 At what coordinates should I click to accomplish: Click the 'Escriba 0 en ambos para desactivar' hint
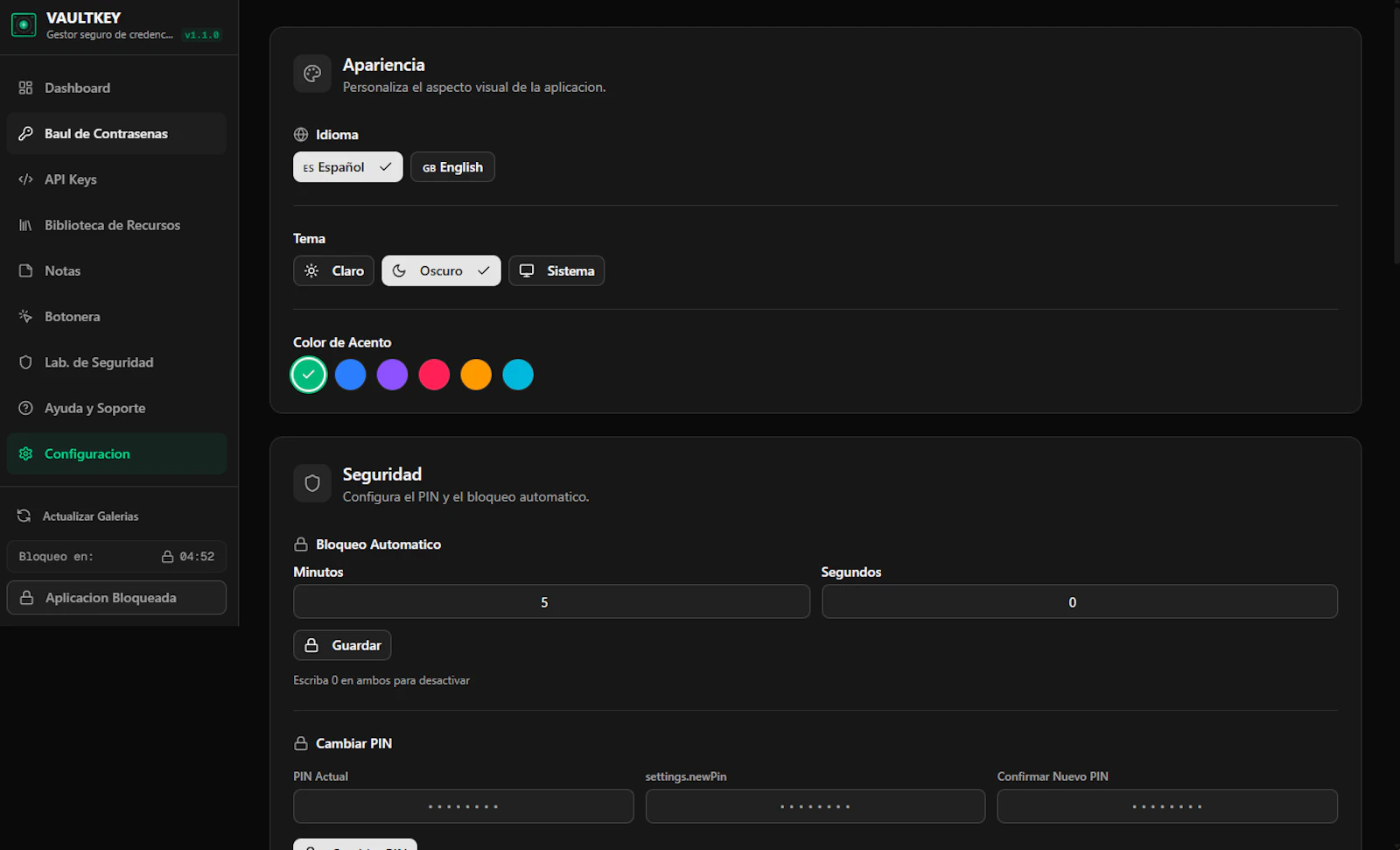click(381, 680)
